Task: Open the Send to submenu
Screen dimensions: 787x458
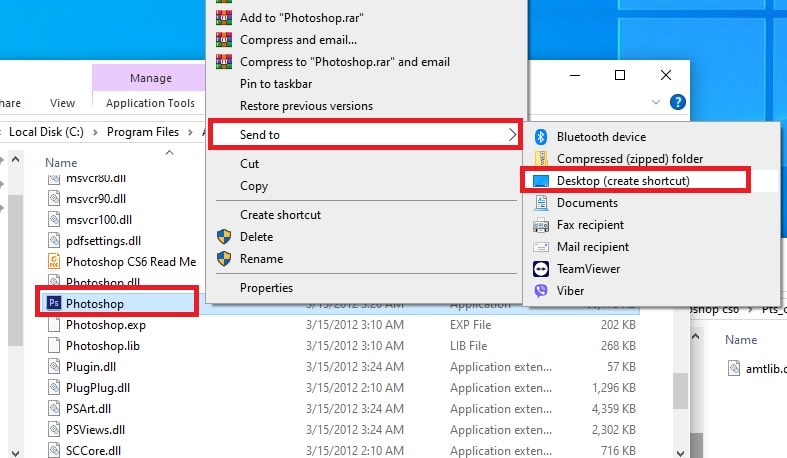Action: pyautogui.click(x=365, y=134)
